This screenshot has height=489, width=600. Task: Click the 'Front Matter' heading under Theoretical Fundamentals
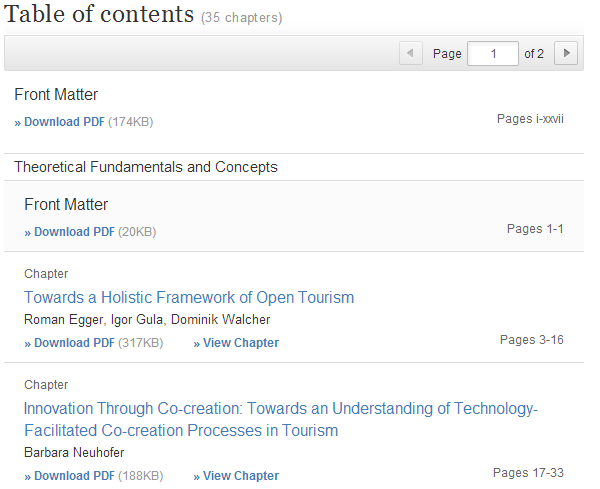pyautogui.click(x=66, y=205)
